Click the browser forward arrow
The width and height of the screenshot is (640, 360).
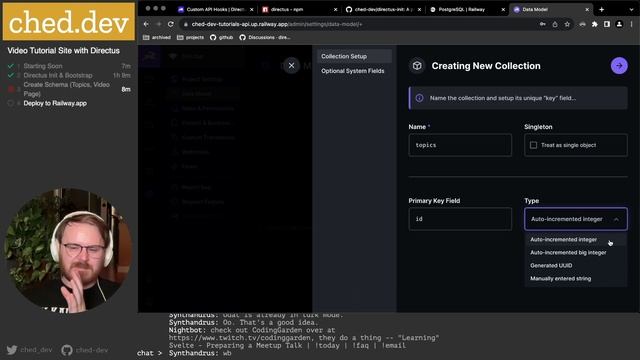(x=158, y=24)
